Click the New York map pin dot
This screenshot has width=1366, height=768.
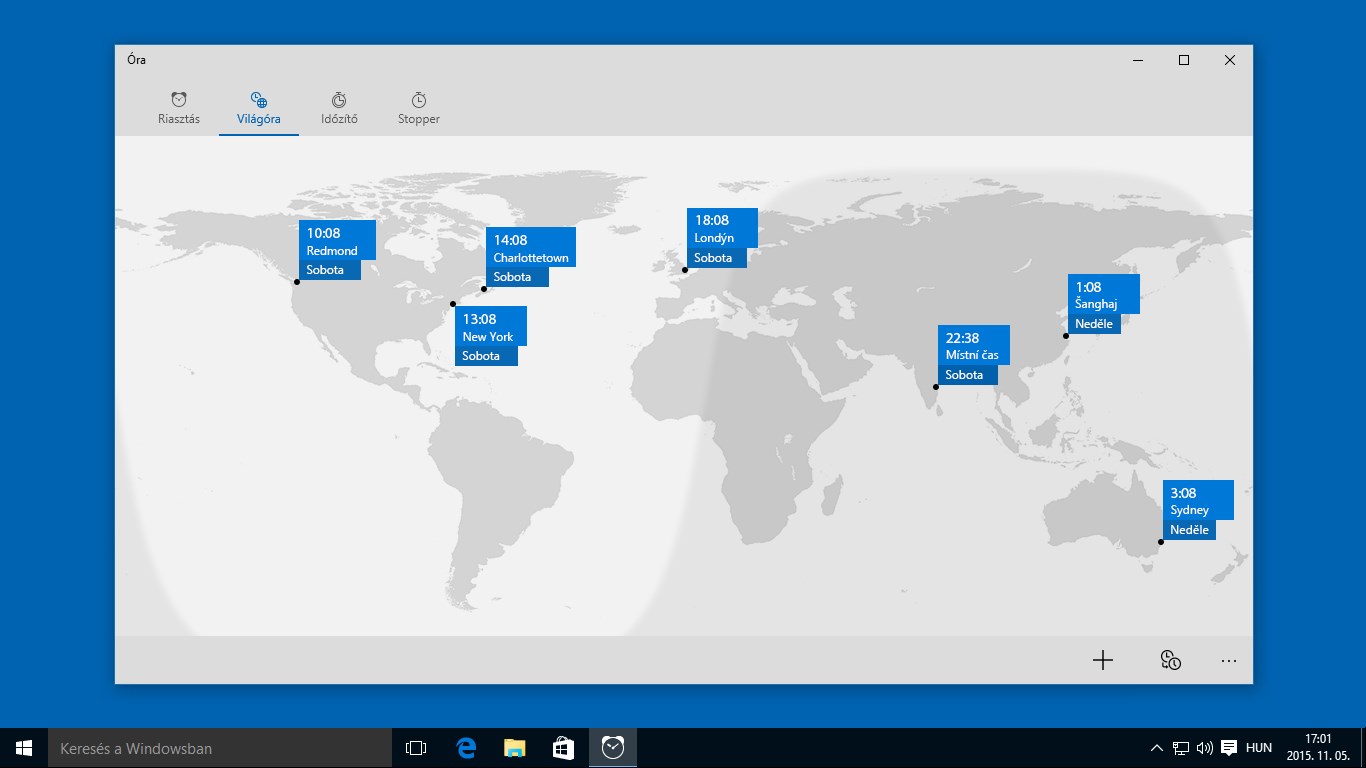point(453,304)
